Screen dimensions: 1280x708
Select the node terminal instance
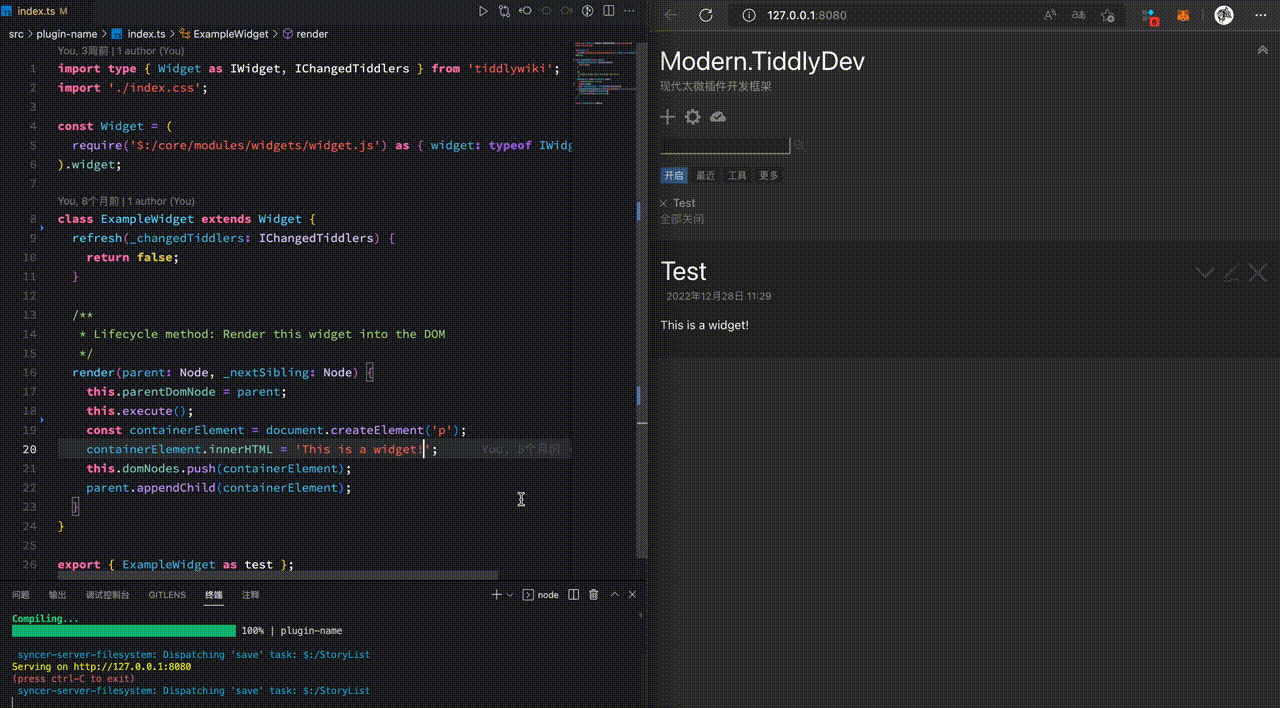[x=542, y=594]
